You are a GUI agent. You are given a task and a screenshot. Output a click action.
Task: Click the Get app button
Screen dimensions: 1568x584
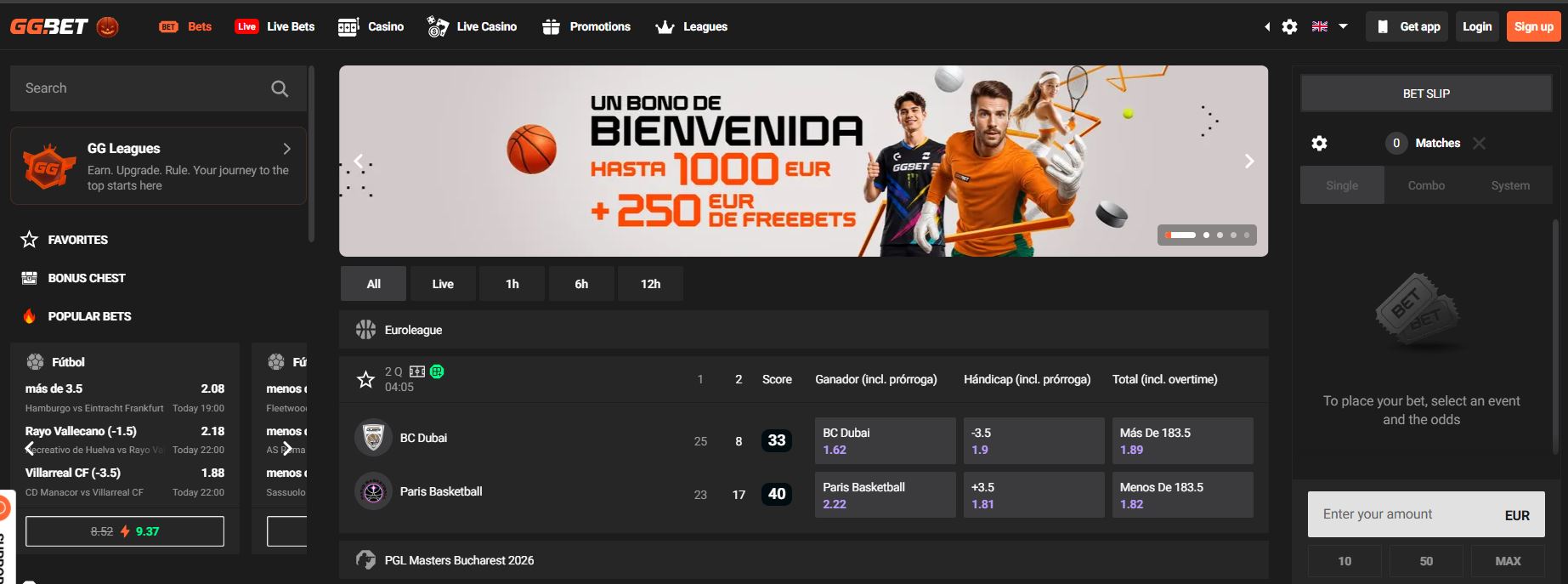[x=1408, y=26]
